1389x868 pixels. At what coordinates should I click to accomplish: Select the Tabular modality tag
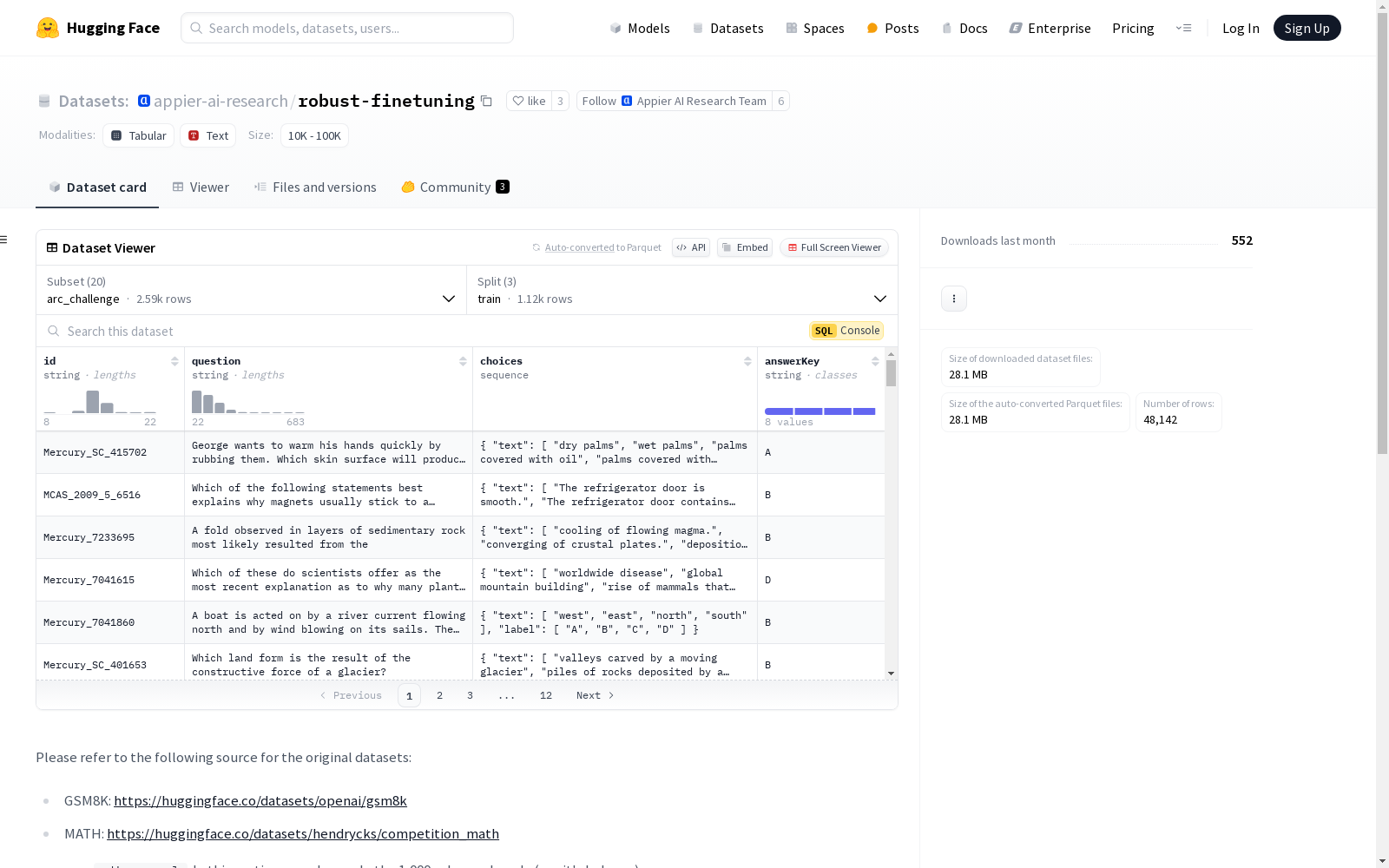(x=139, y=135)
